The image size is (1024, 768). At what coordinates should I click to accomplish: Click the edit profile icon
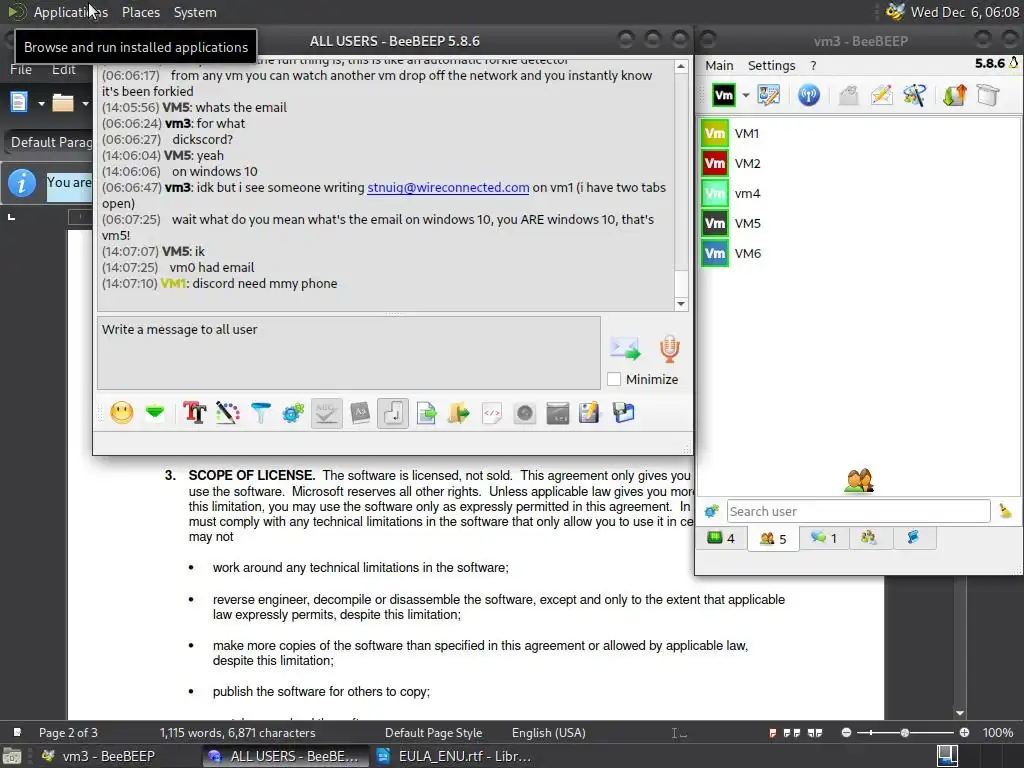(x=769, y=95)
